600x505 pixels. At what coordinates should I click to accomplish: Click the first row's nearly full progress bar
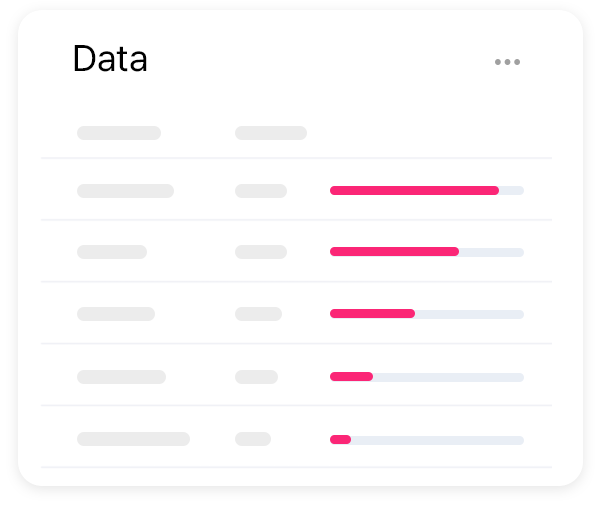click(x=427, y=191)
